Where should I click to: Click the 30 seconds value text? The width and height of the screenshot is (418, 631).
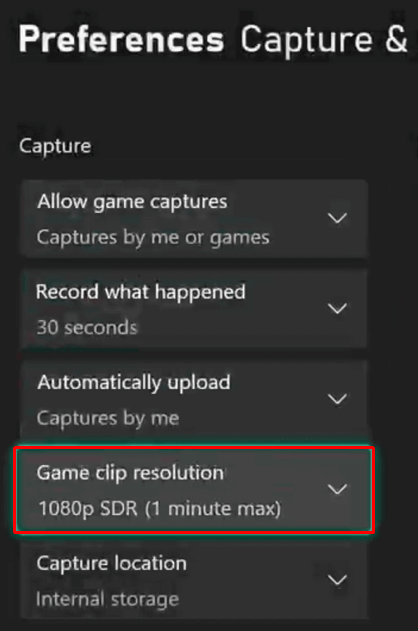[x=87, y=328]
